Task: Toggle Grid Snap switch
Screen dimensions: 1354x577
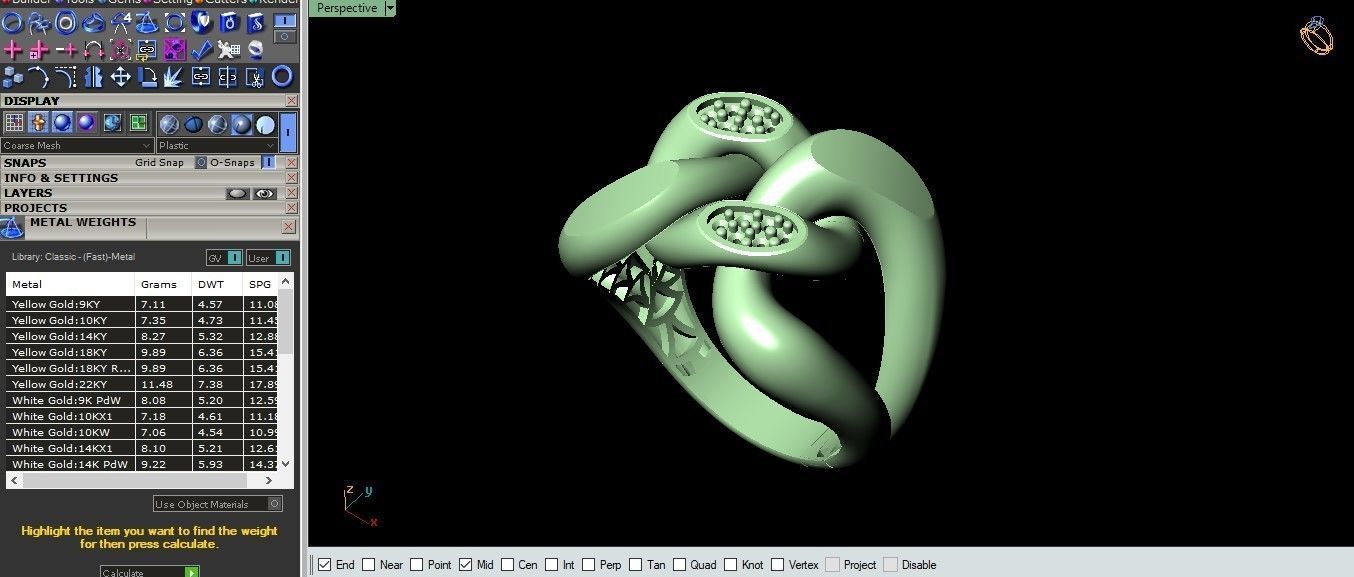Action: point(201,162)
